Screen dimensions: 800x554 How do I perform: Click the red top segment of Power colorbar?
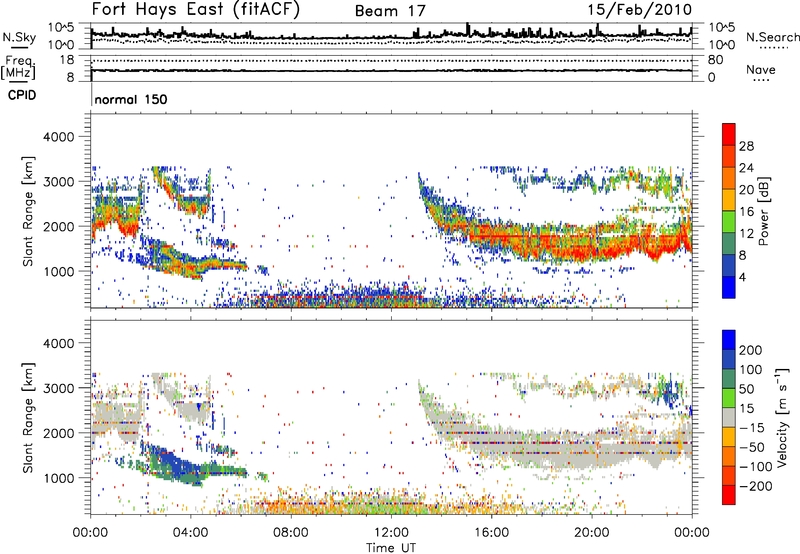click(x=729, y=134)
